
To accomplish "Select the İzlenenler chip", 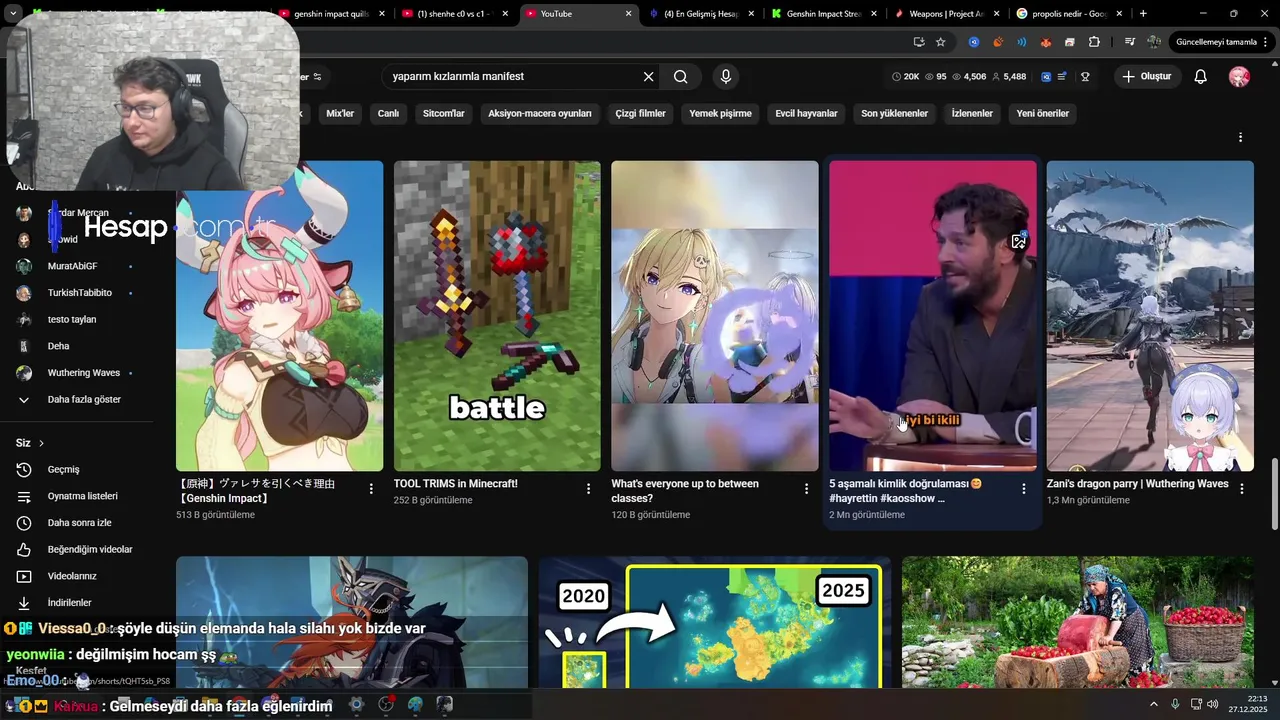I will [972, 113].
